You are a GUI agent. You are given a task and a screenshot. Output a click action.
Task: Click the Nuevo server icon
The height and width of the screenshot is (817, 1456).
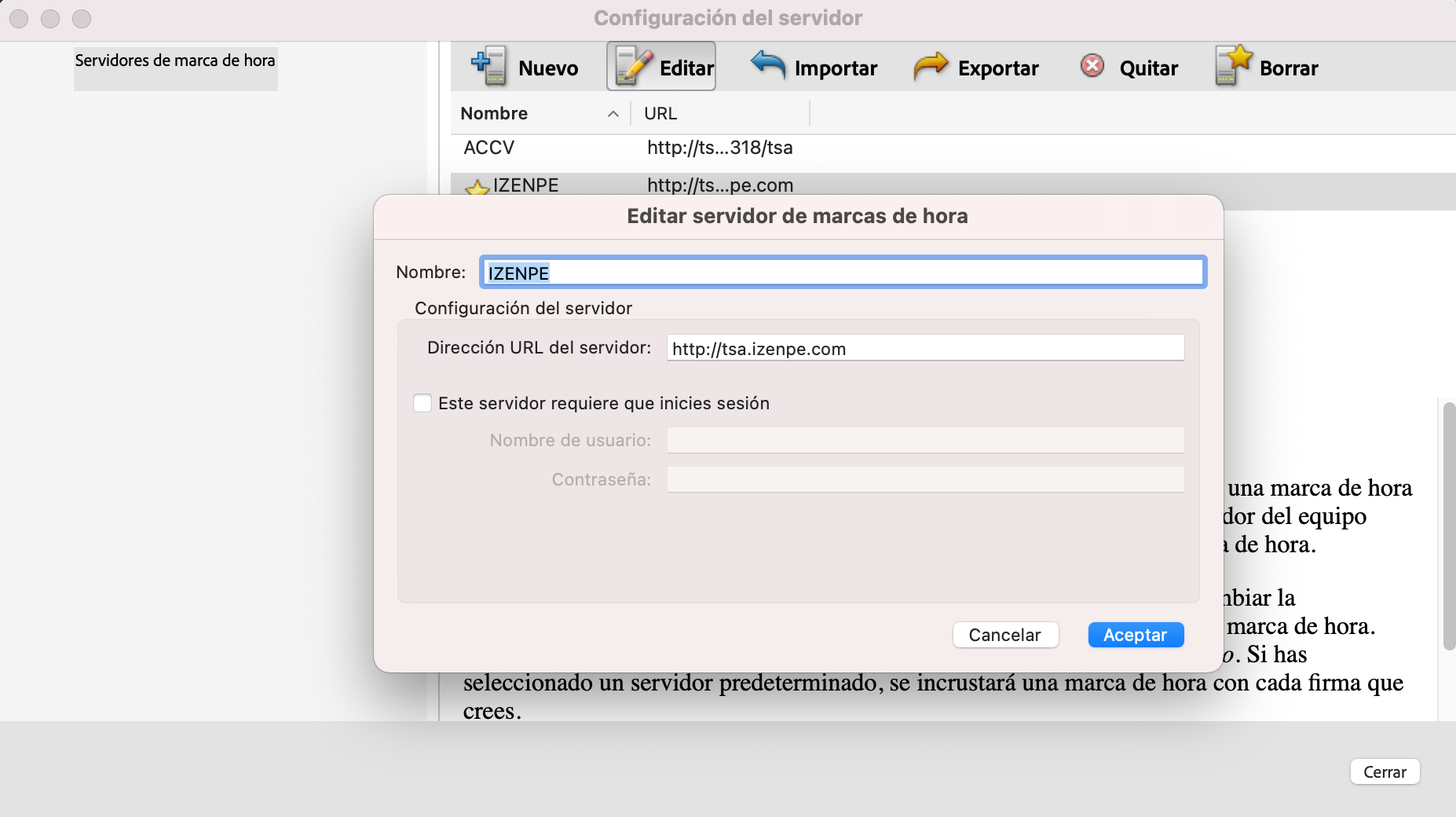point(488,67)
